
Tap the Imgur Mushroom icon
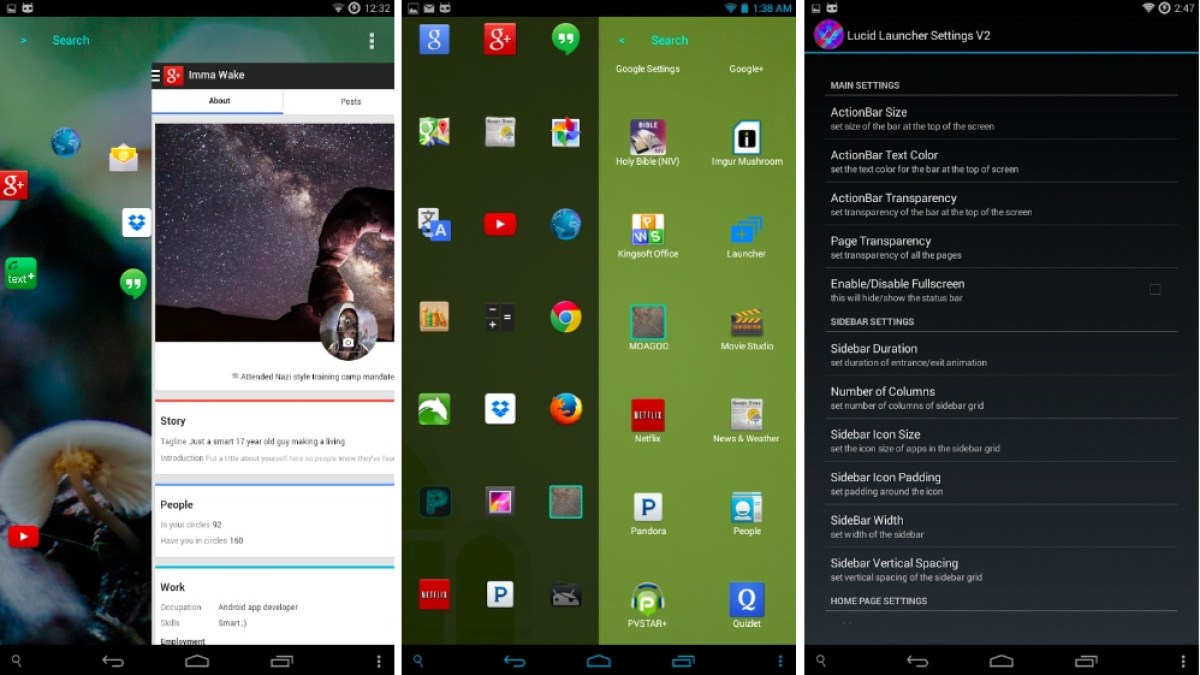coord(747,141)
